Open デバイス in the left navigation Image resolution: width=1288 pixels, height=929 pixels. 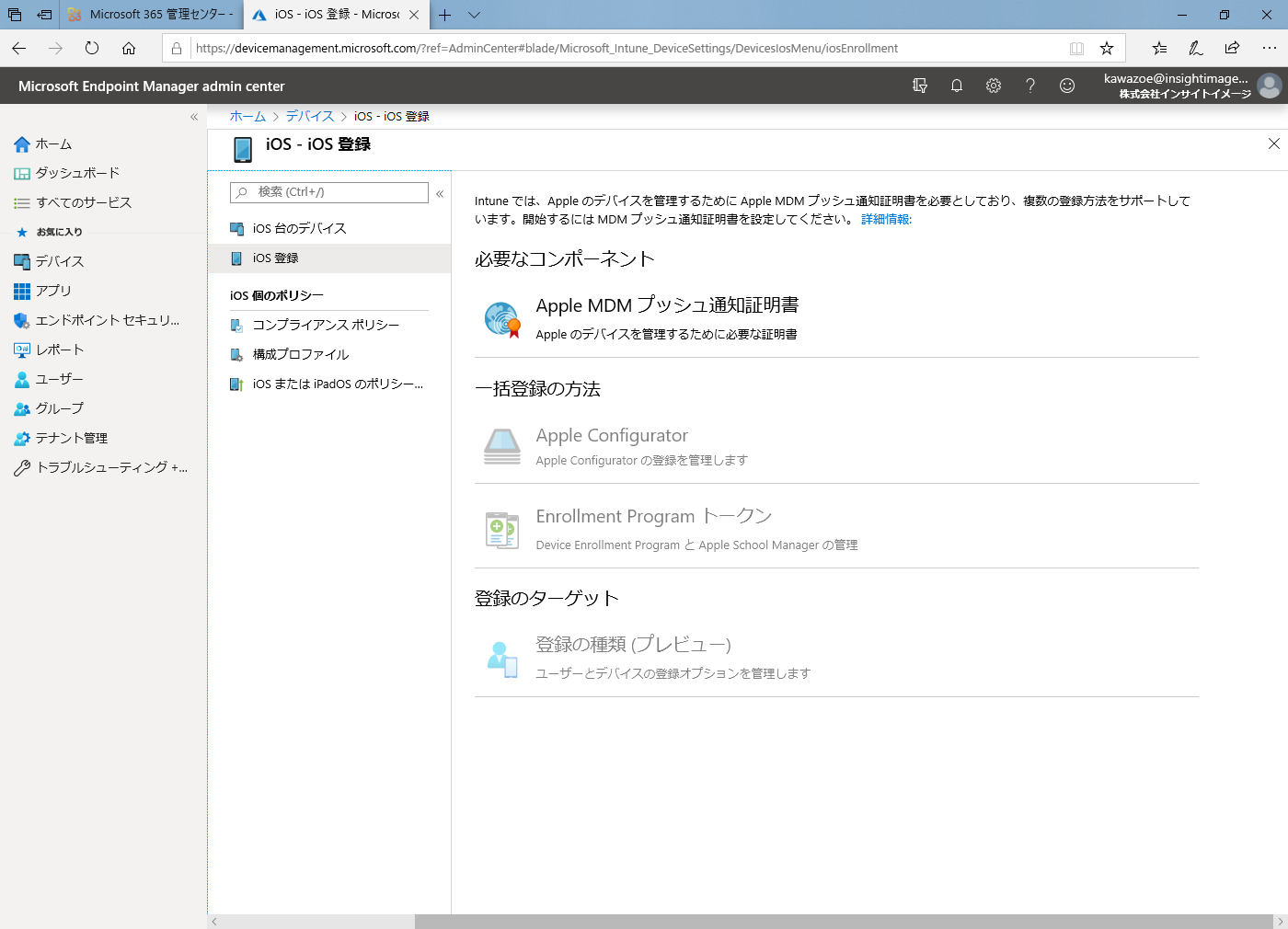(60, 261)
